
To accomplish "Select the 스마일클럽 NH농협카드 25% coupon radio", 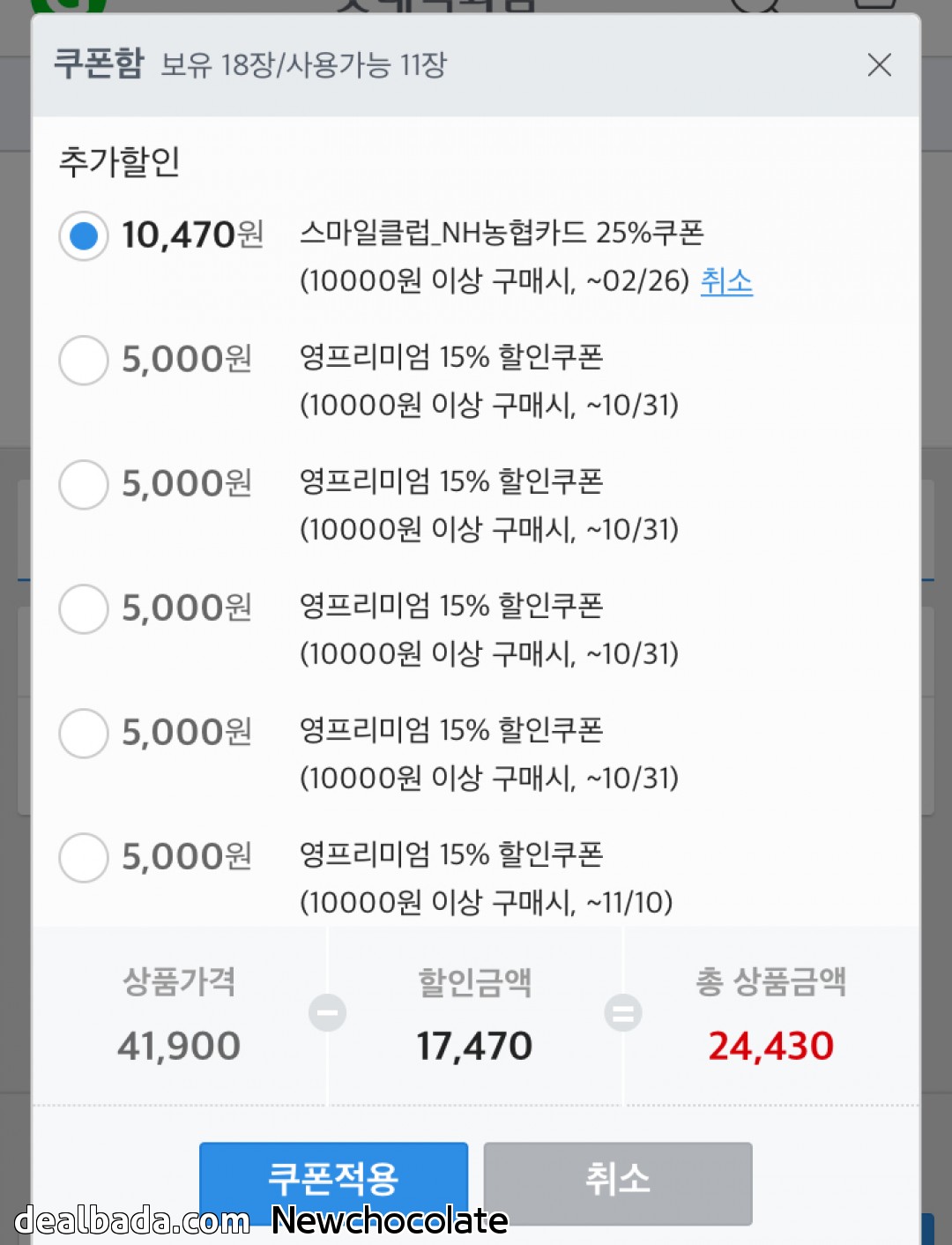I will (84, 236).
